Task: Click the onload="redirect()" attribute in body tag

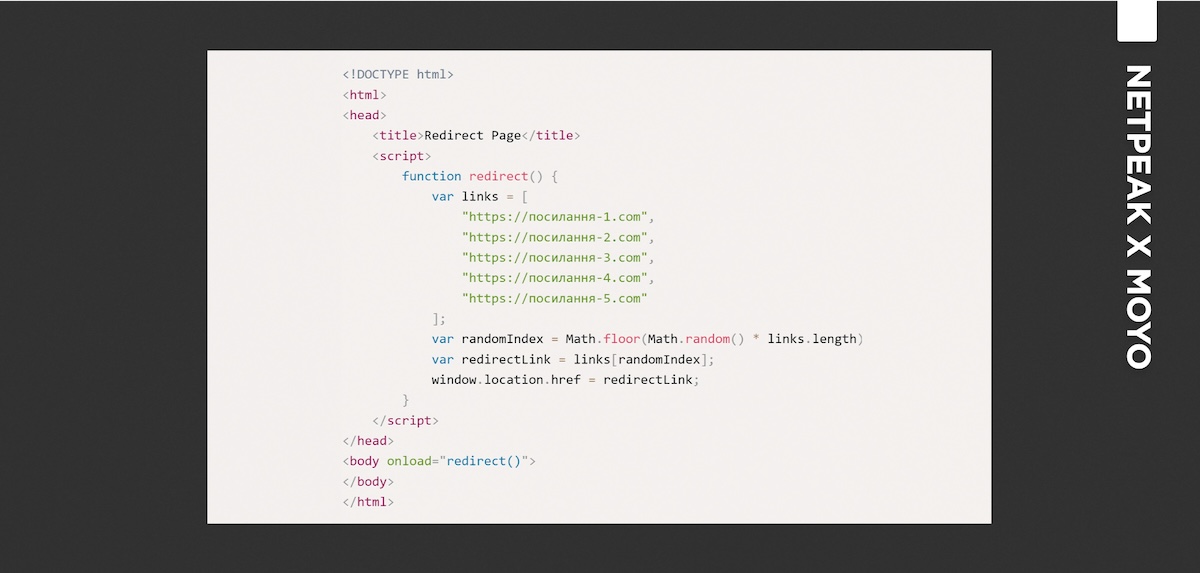Action: 461,461
